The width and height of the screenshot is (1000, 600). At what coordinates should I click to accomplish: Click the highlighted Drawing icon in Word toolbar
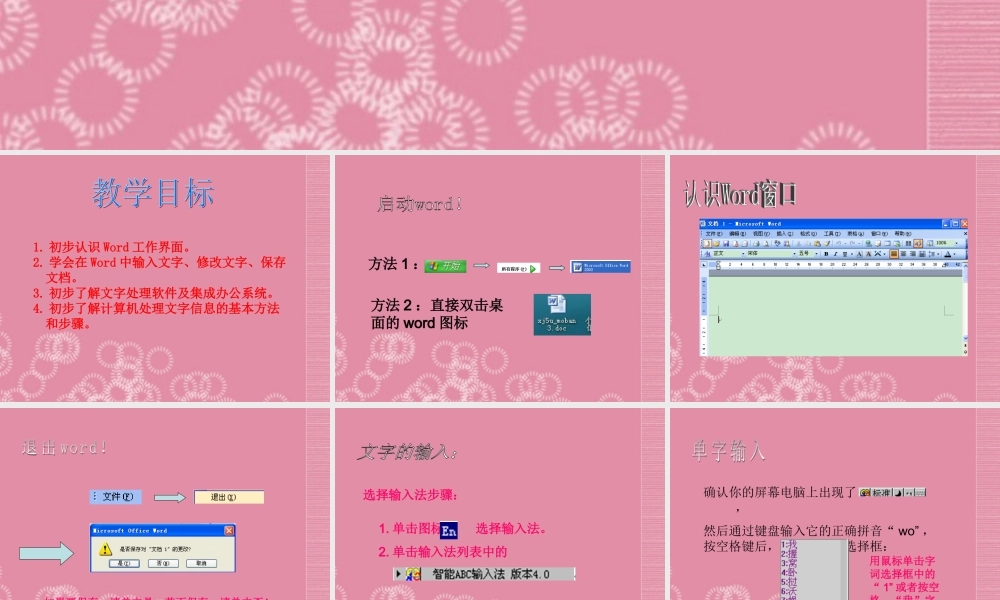(x=918, y=244)
